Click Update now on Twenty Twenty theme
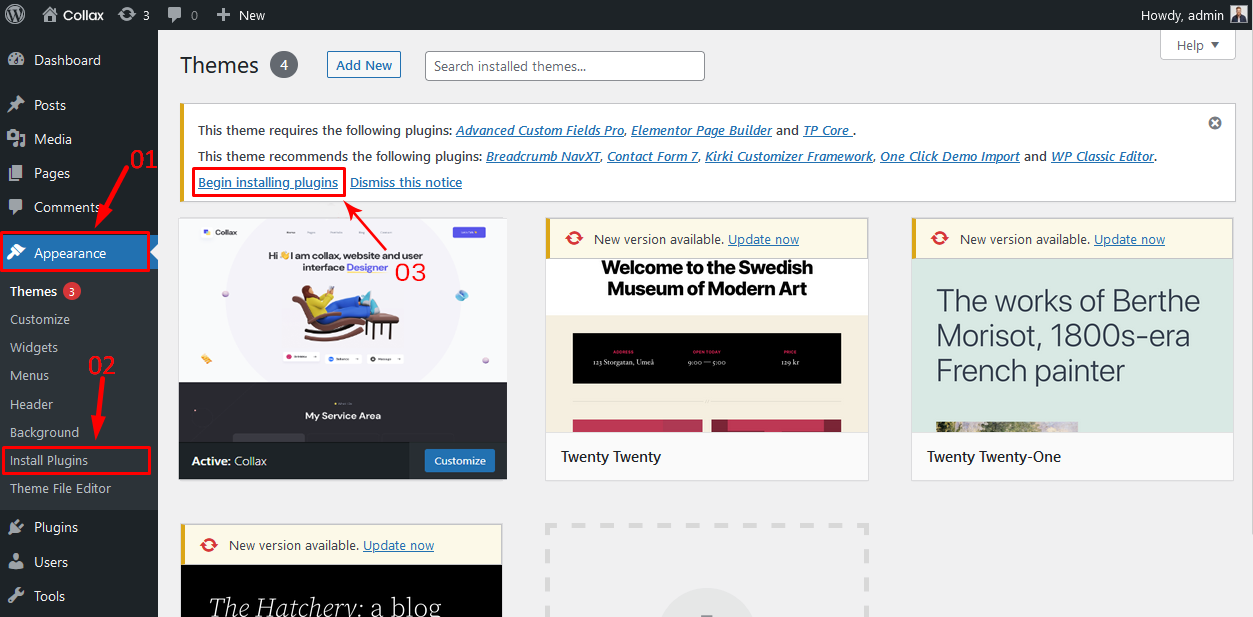This screenshot has height=617, width=1253. (x=763, y=239)
